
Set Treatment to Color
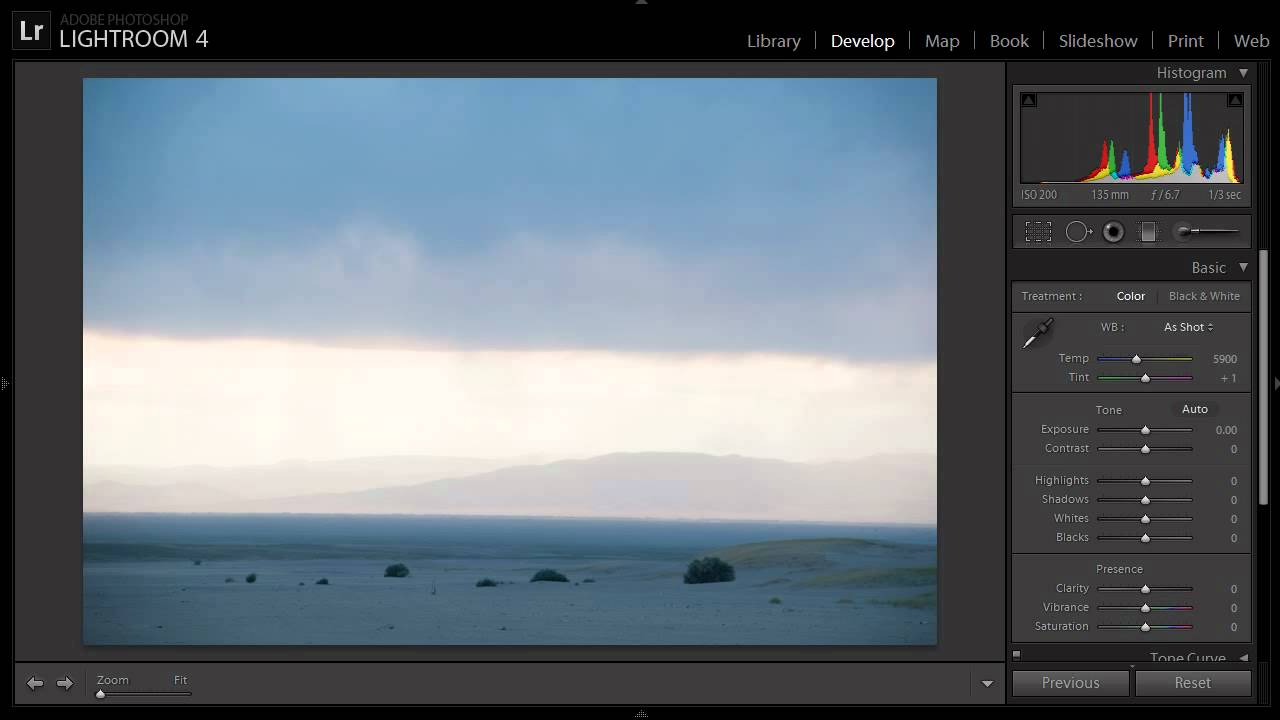tap(1131, 296)
